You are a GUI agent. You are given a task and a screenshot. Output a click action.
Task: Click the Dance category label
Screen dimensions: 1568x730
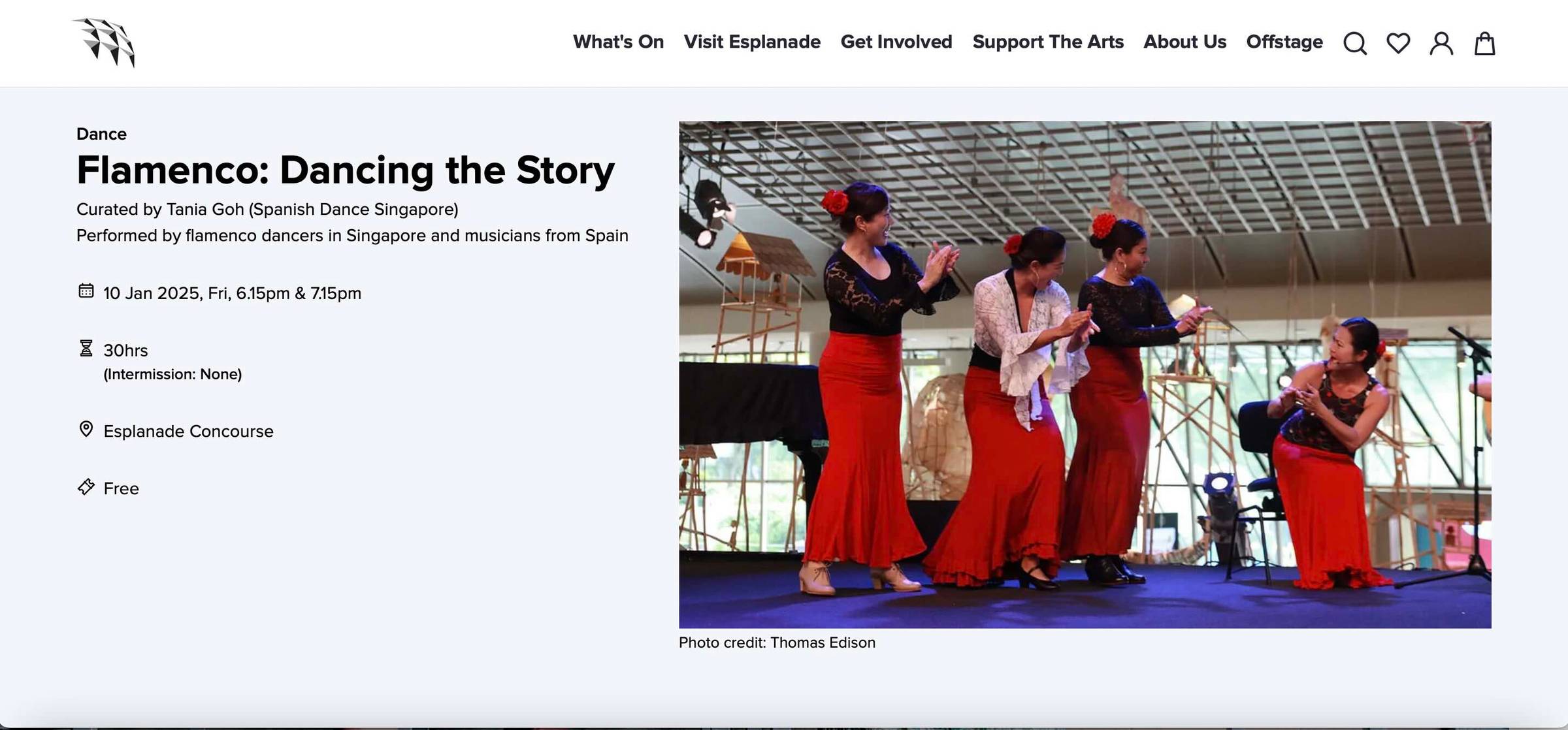click(x=101, y=134)
